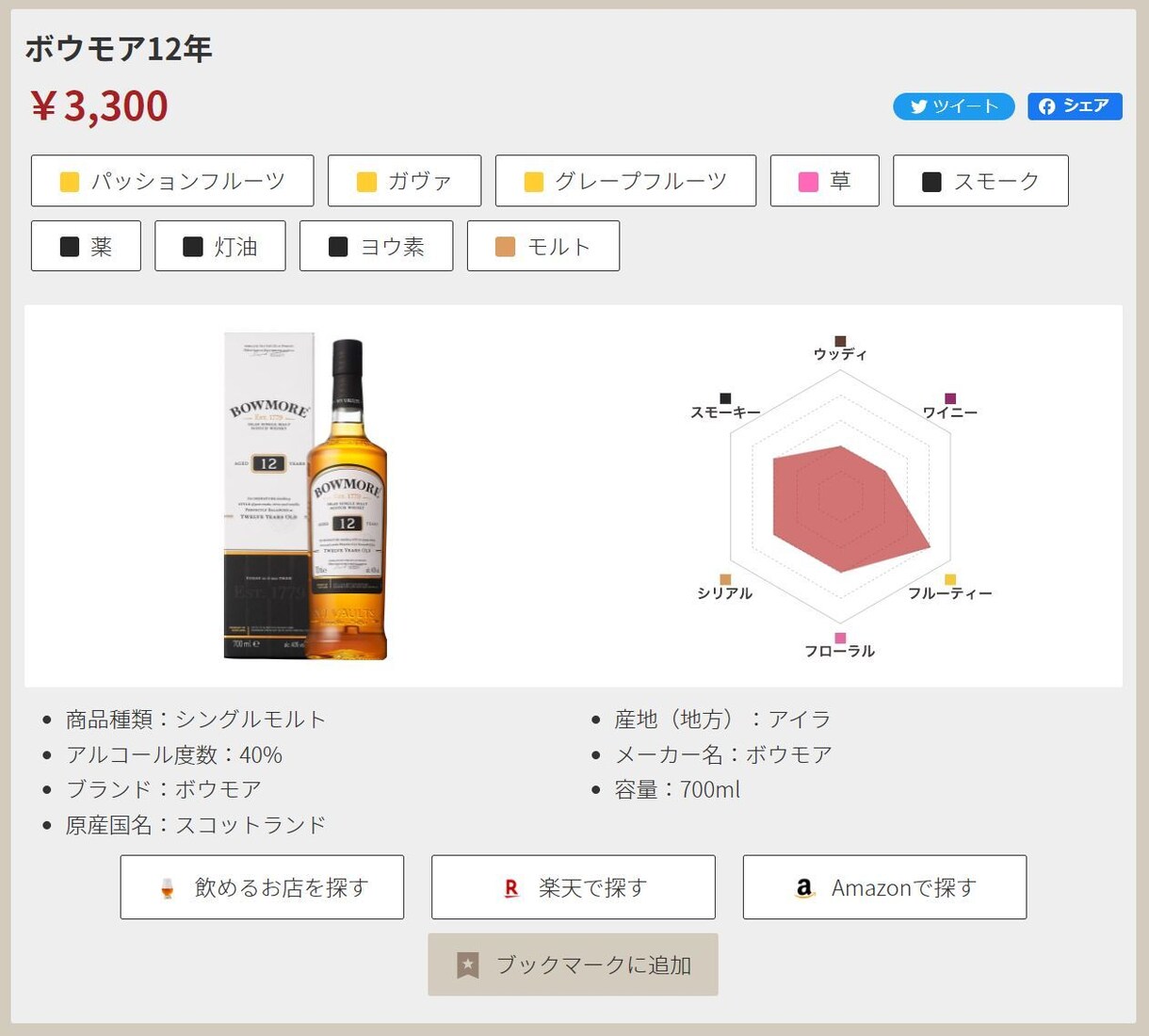Click the red flavor radar chart area
Image resolution: width=1149 pixels, height=1036 pixels.
851,509
